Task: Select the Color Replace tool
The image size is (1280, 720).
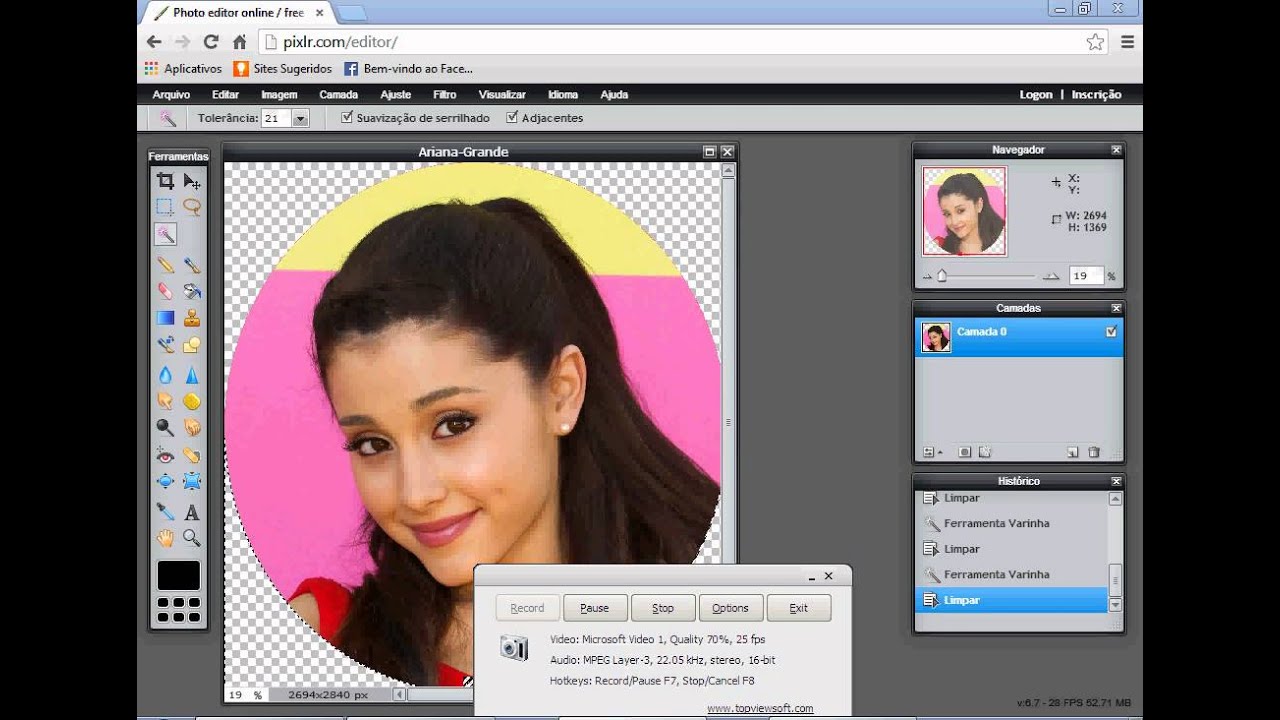Action: tap(165, 345)
